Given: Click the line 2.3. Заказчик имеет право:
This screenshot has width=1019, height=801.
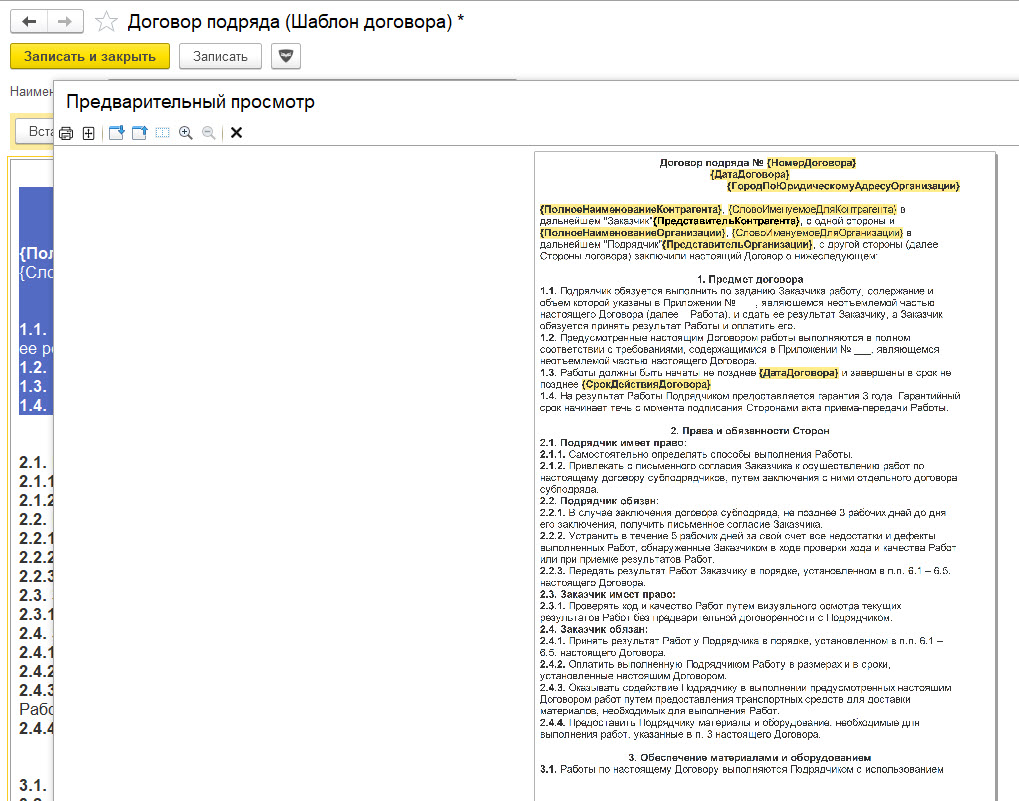Looking at the screenshot, I should [x=608, y=594].
